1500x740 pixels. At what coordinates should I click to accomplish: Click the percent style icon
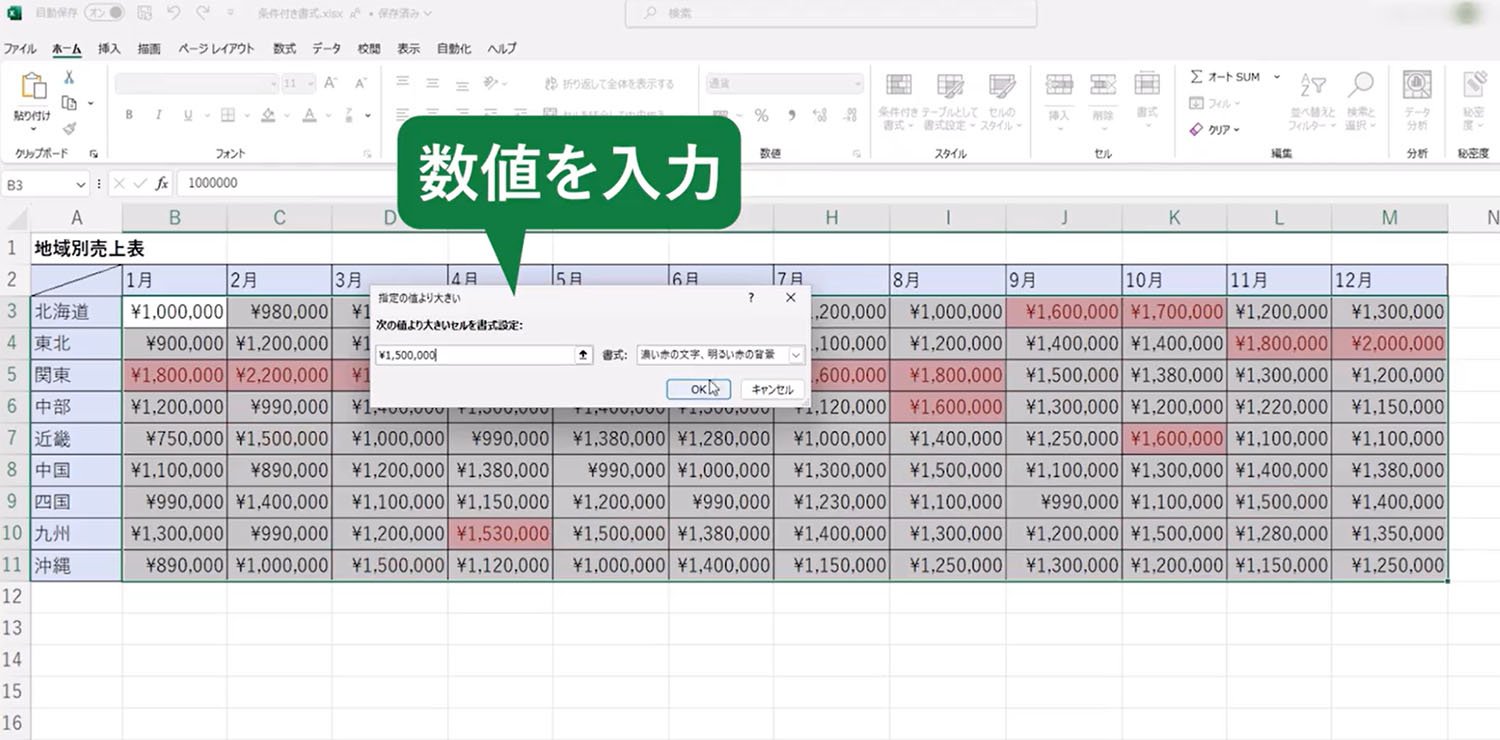coord(761,116)
